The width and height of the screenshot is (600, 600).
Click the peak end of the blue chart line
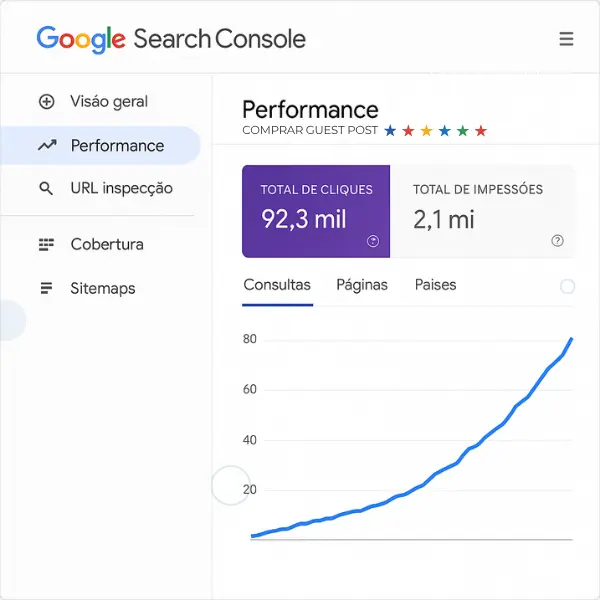[571, 339]
